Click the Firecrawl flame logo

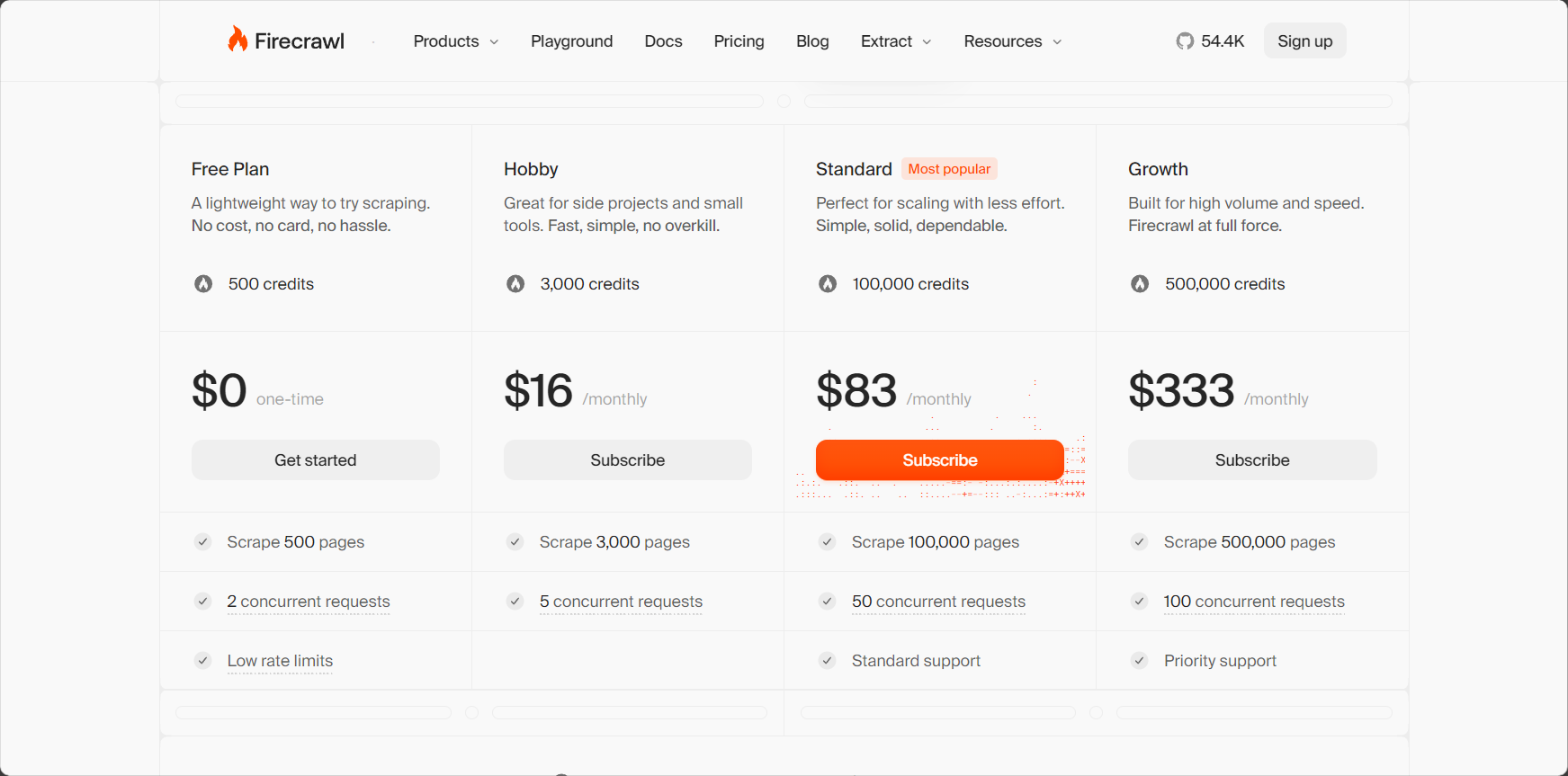tap(237, 39)
